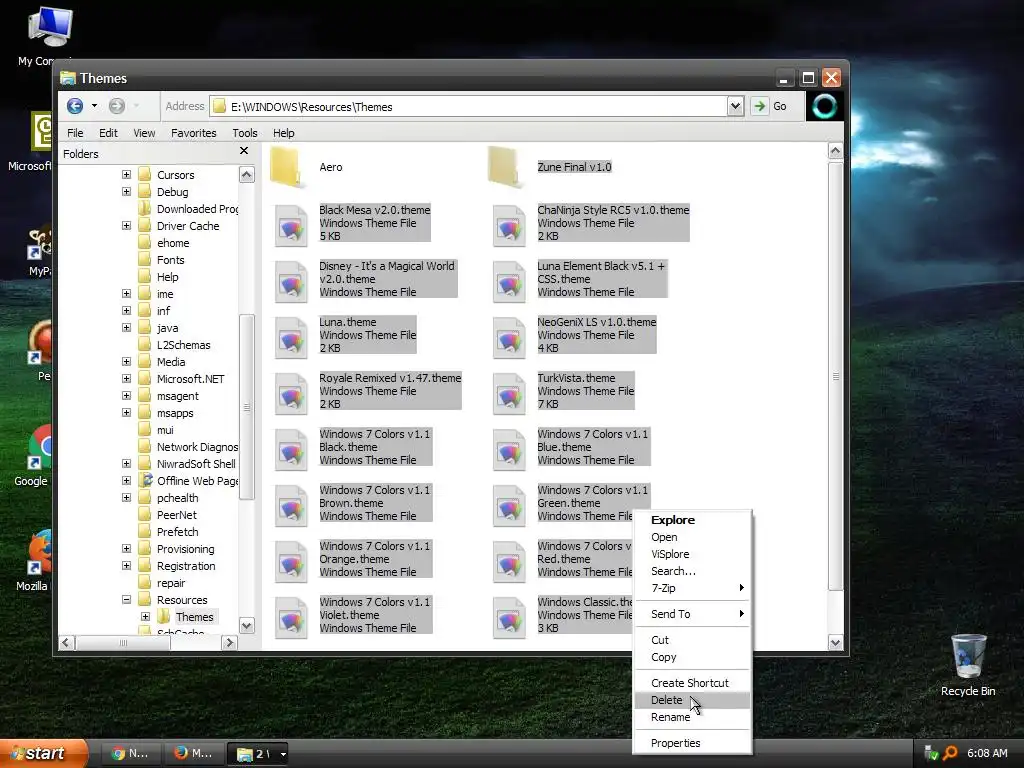Click the folder tree scroll right arrow
The image size is (1024, 768).
click(x=229, y=643)
